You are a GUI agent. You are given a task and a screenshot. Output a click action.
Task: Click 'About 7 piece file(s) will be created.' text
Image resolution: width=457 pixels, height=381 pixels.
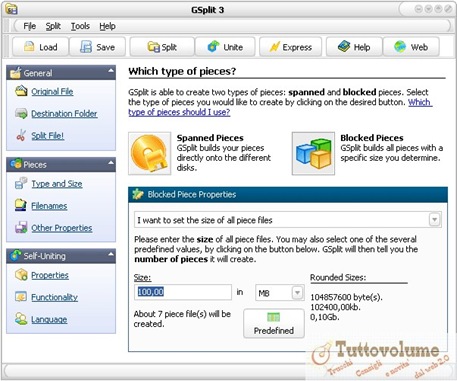click(182, 319)
